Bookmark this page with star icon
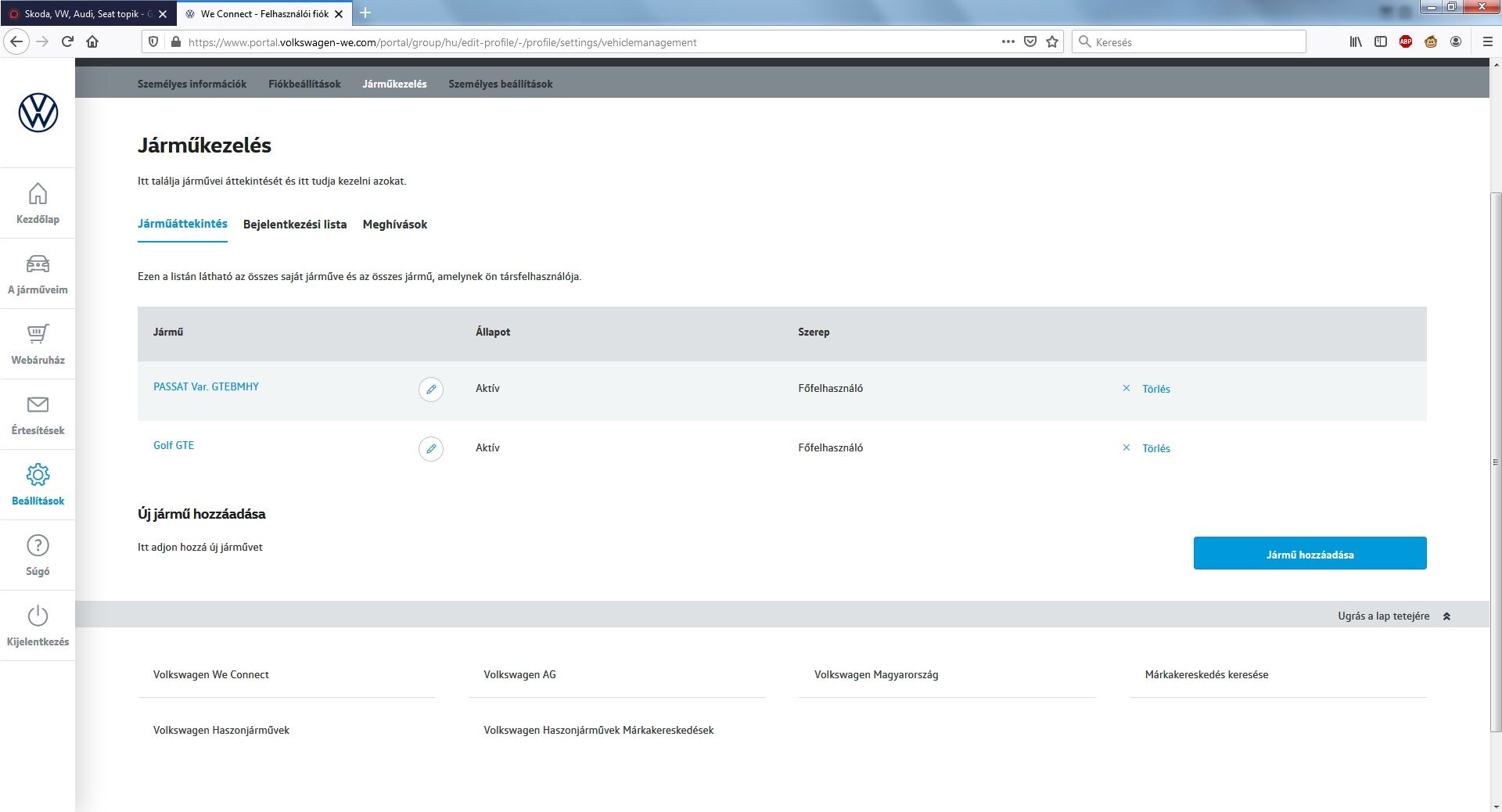 pyautogui.click(x=1052, y=41)
